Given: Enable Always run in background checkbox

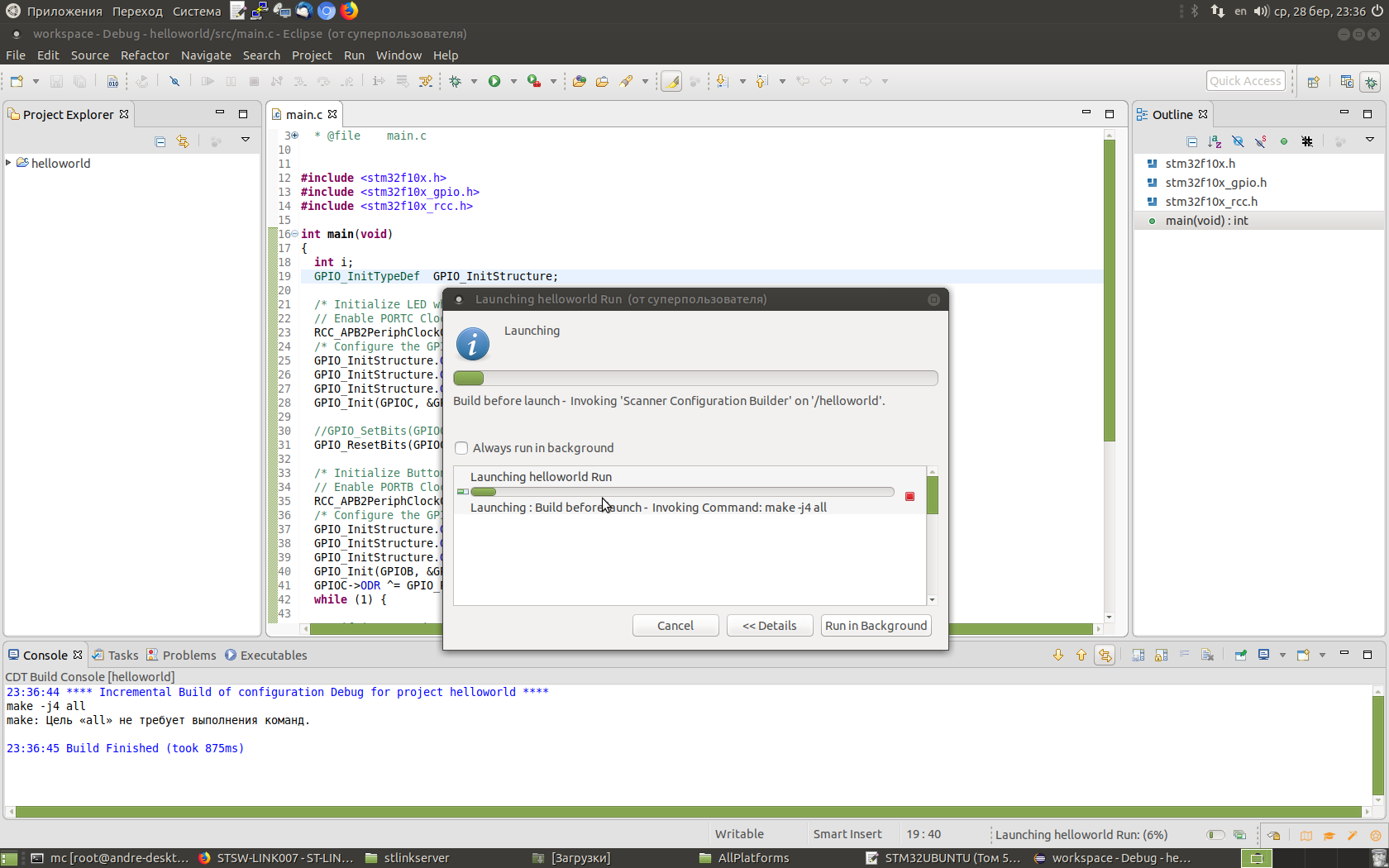Looking at the screenshot, I should (461, 448).
